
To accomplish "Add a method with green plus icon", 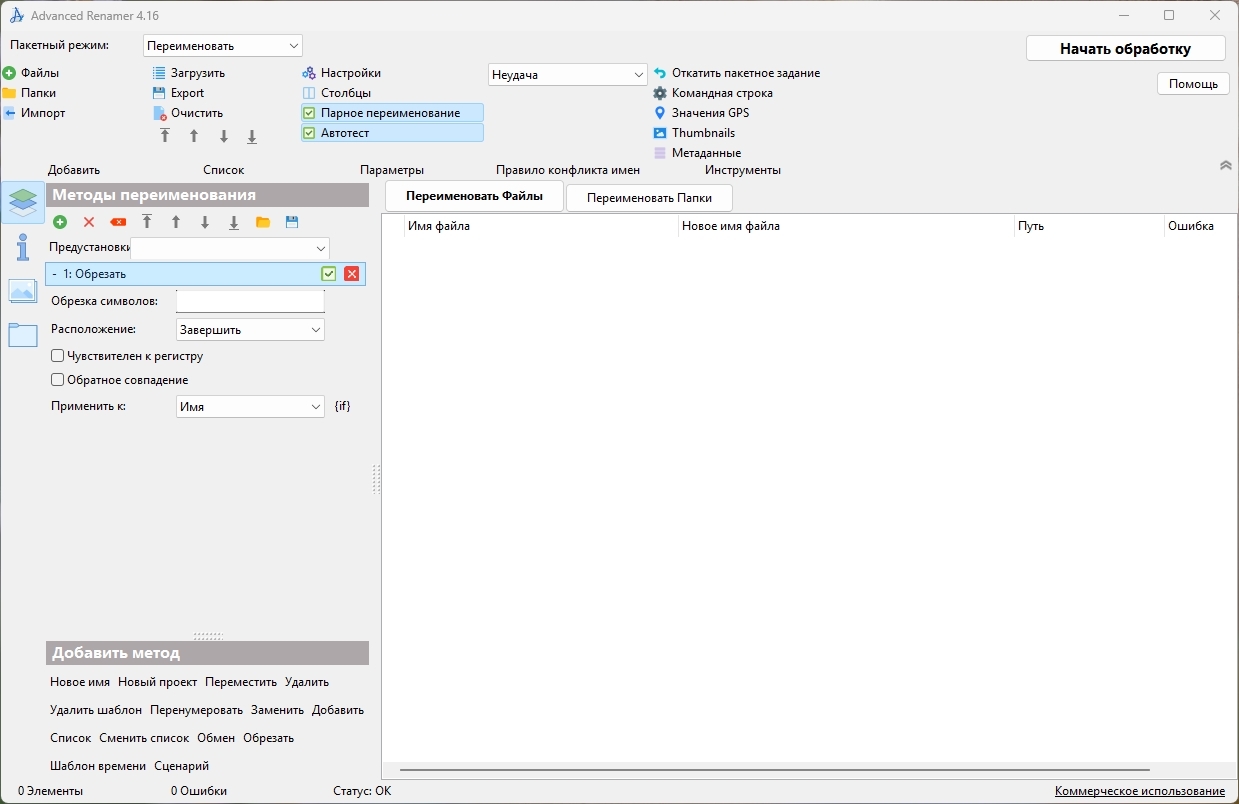I will [60, 222].
